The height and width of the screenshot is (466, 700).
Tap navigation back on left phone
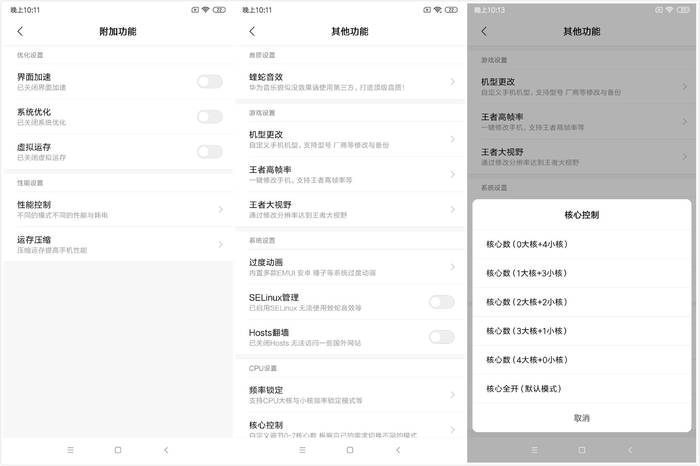166,450
